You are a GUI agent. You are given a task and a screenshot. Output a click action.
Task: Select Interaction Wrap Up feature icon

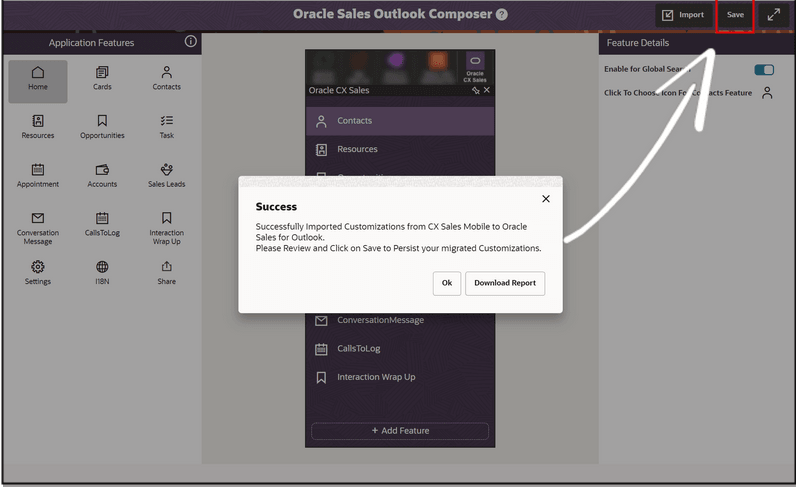[x=167, y=229]
